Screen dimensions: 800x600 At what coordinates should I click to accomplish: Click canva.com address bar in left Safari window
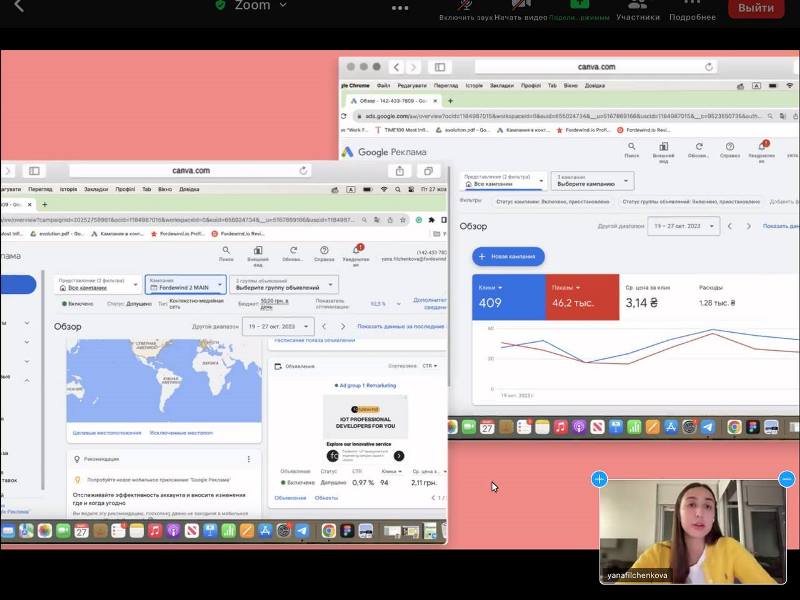click(x=190, y=170)
